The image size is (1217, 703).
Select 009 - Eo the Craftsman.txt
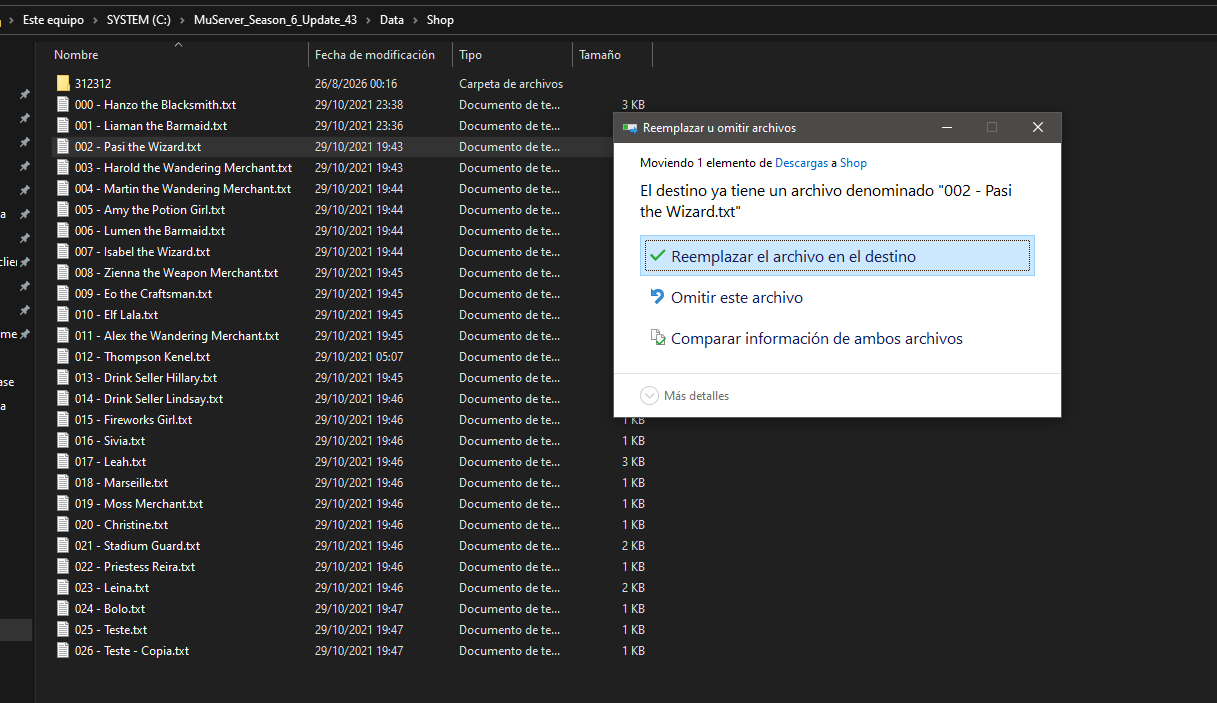[x=143, y=294]
